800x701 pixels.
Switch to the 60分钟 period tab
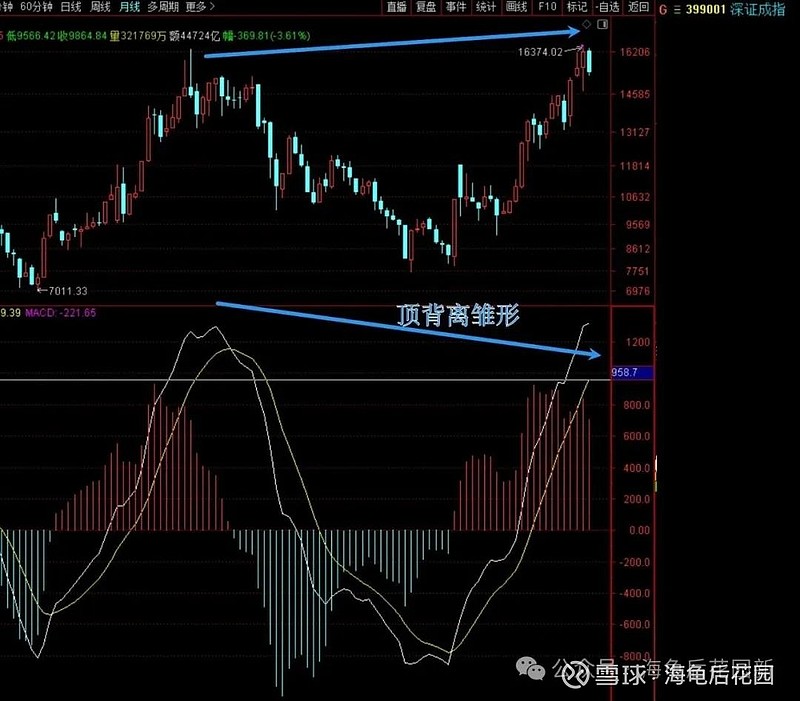(36, 7)
